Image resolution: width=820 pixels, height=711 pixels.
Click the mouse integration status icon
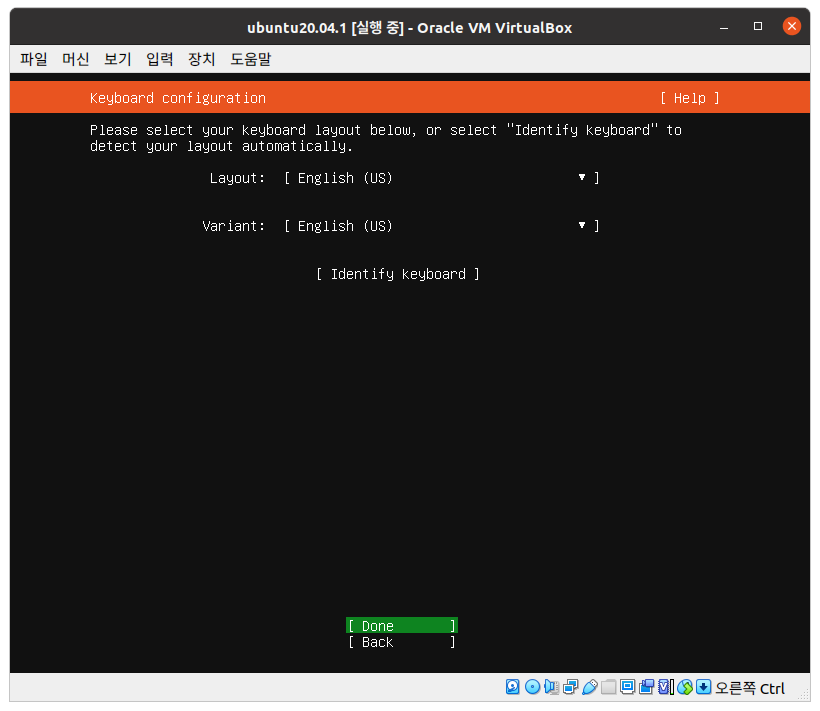pyautogui.click(x=685, y=686)
